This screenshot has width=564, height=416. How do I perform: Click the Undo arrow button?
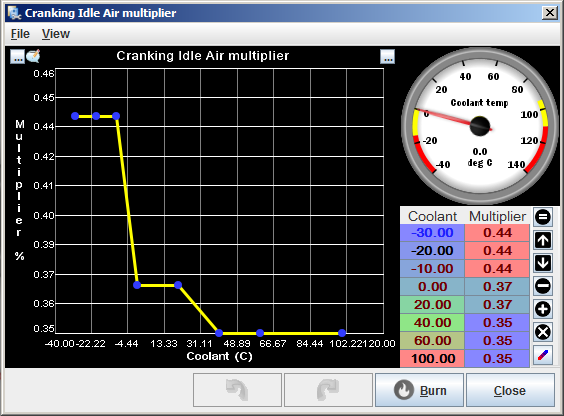[237, 390]
